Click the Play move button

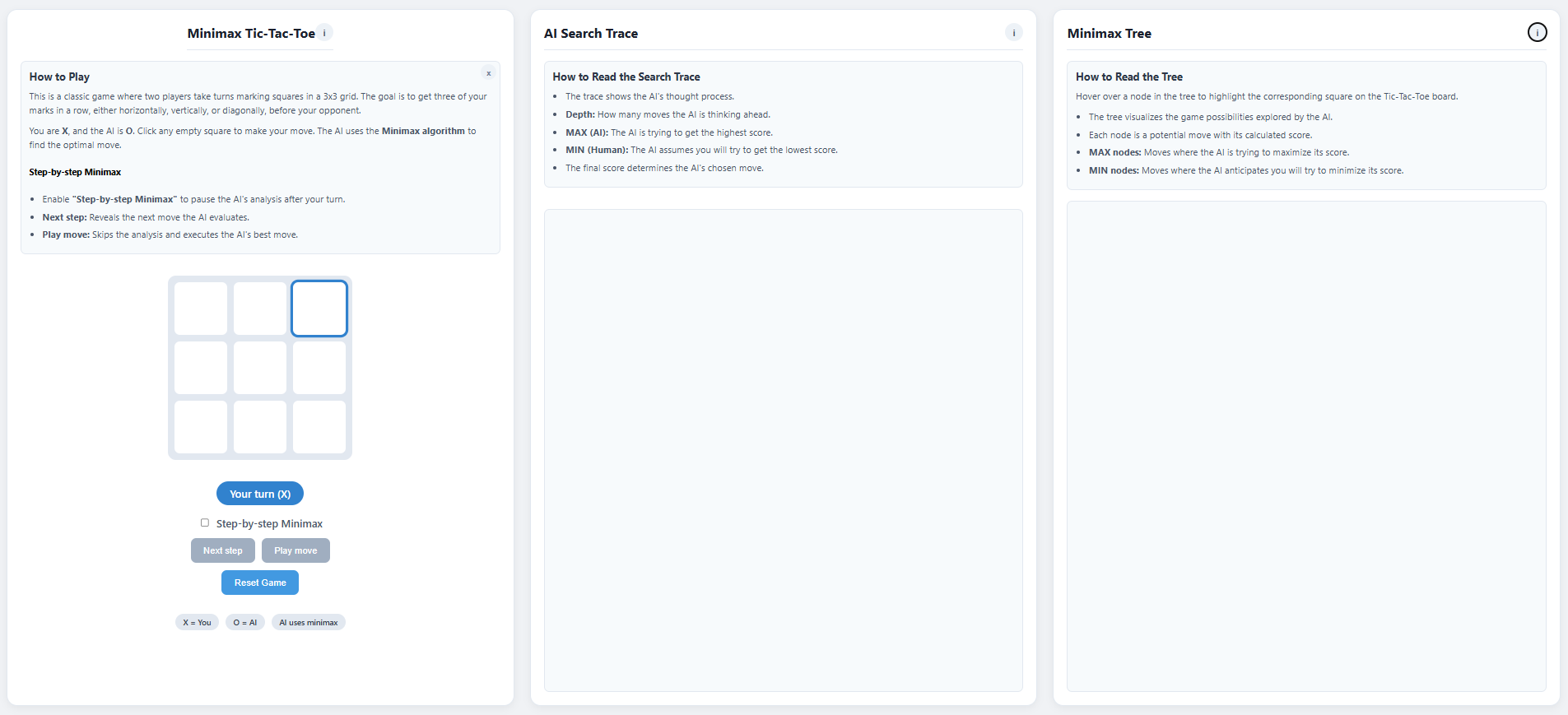(295, 550)
